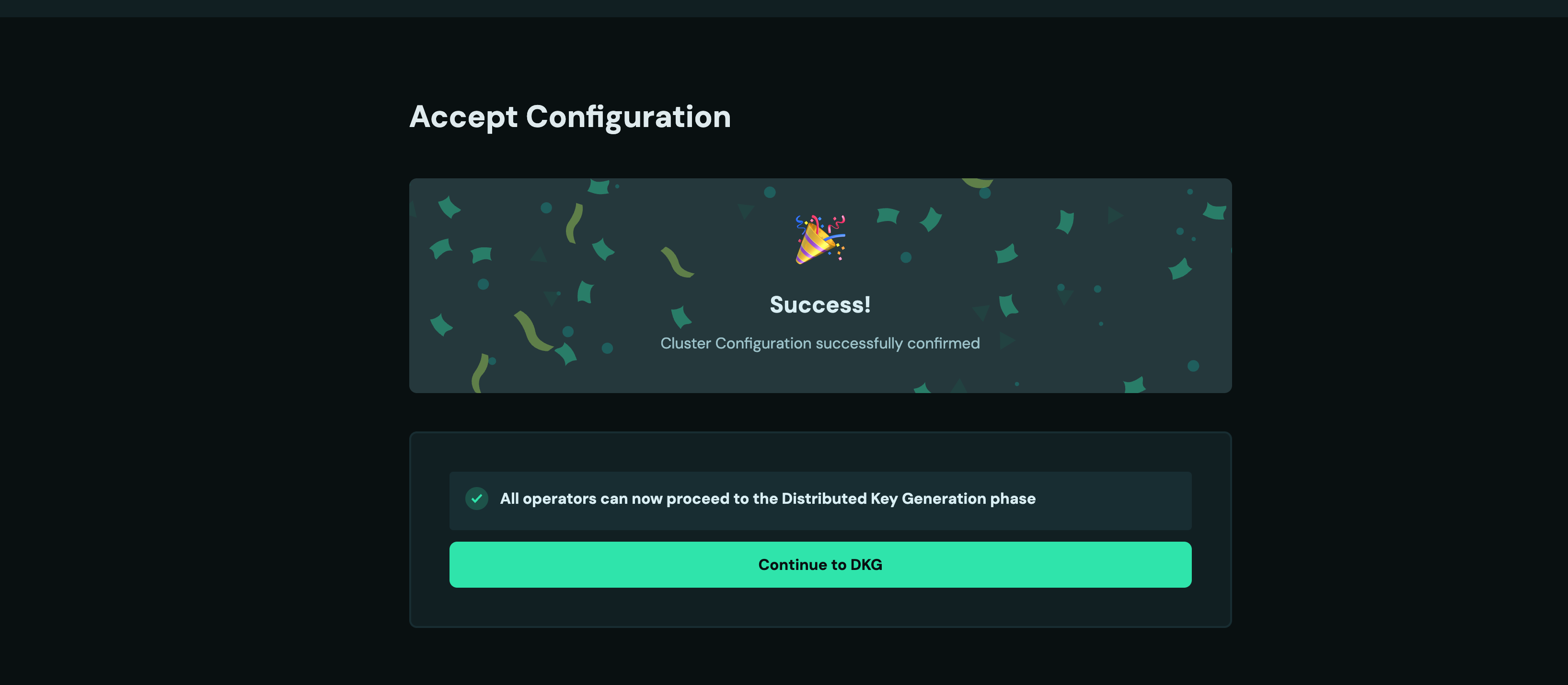Click the Success! headline text

pyautogui.click(x=820, y=304)
